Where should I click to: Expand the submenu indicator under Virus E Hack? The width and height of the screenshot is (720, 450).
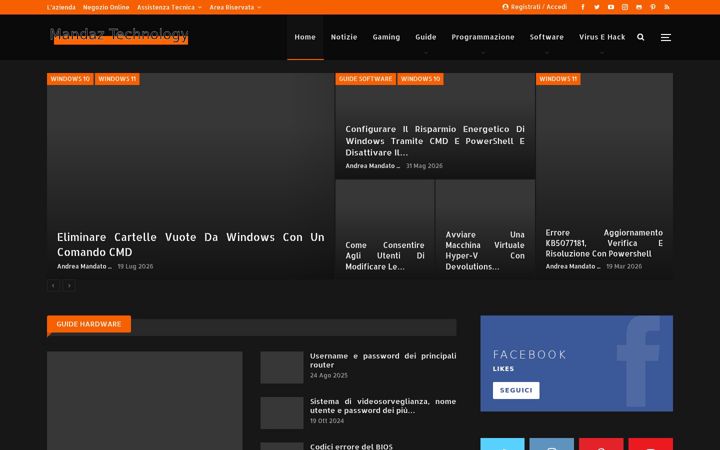tap(602, 53)
